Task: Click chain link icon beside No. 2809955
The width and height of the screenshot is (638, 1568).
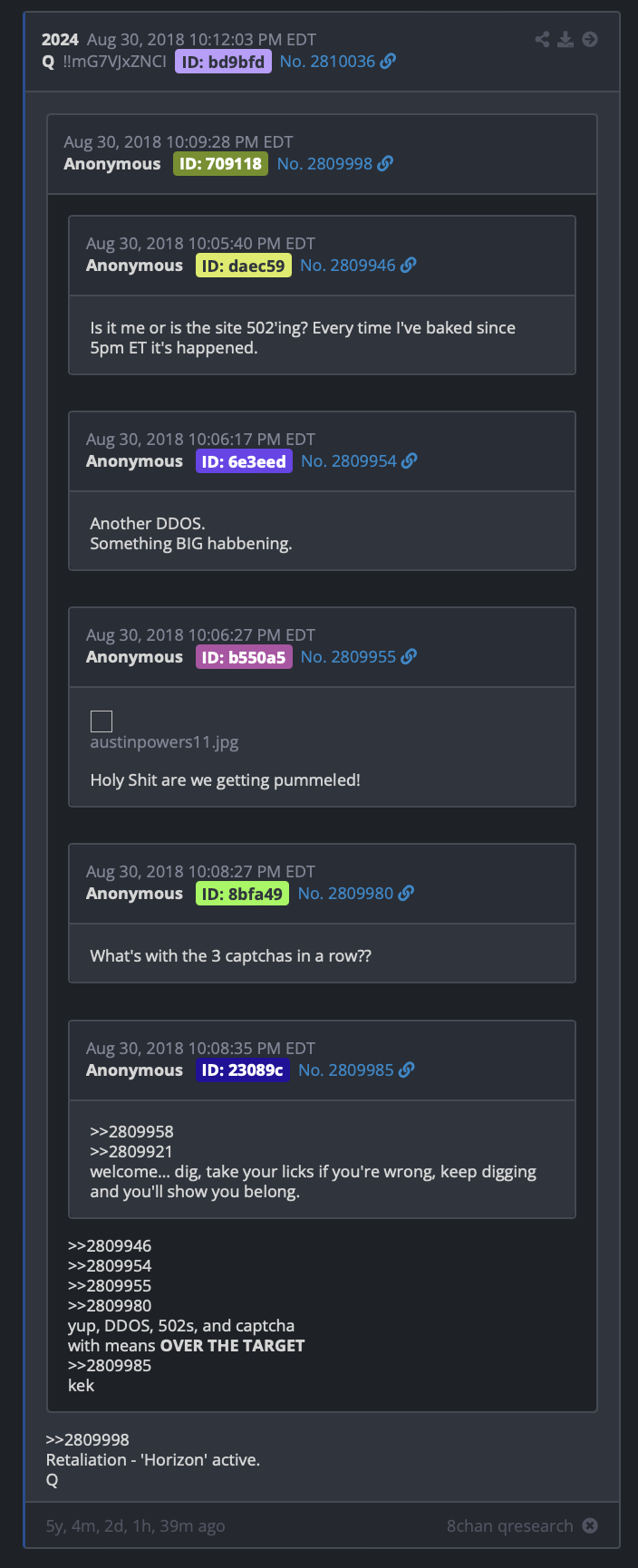Action: (x=409, y=656)
